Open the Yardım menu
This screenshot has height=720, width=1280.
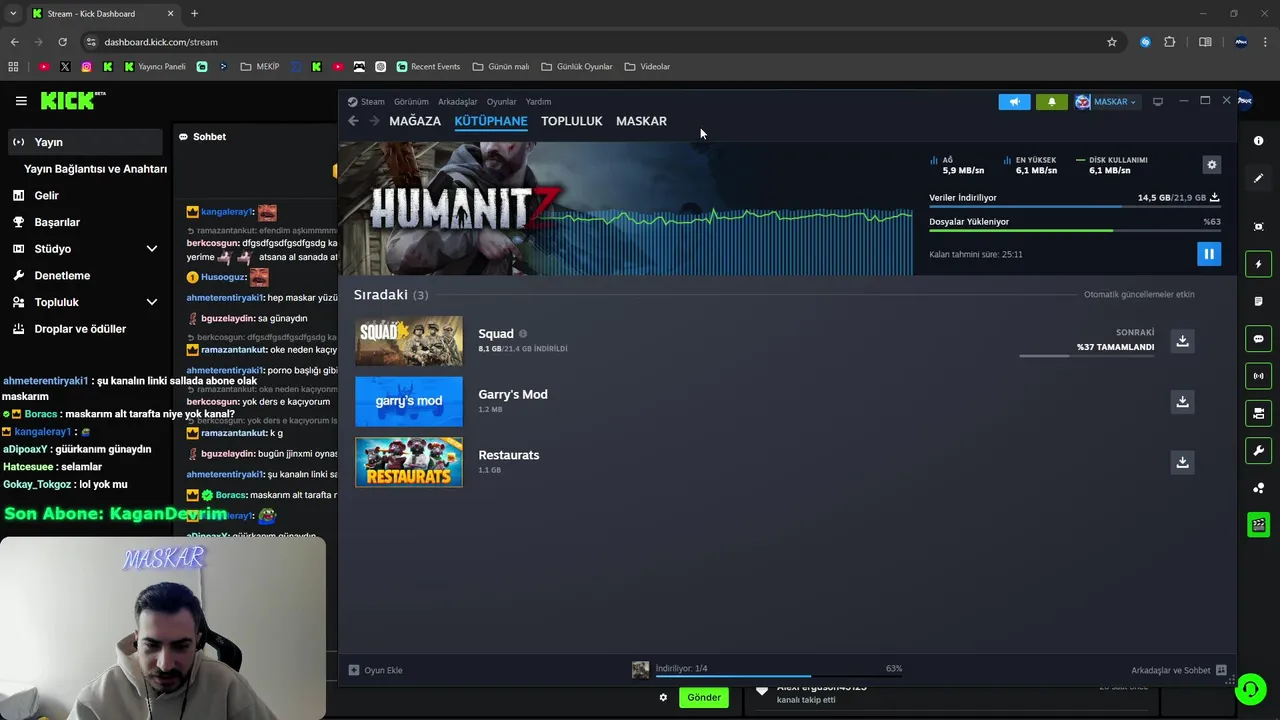coord(539,102)
